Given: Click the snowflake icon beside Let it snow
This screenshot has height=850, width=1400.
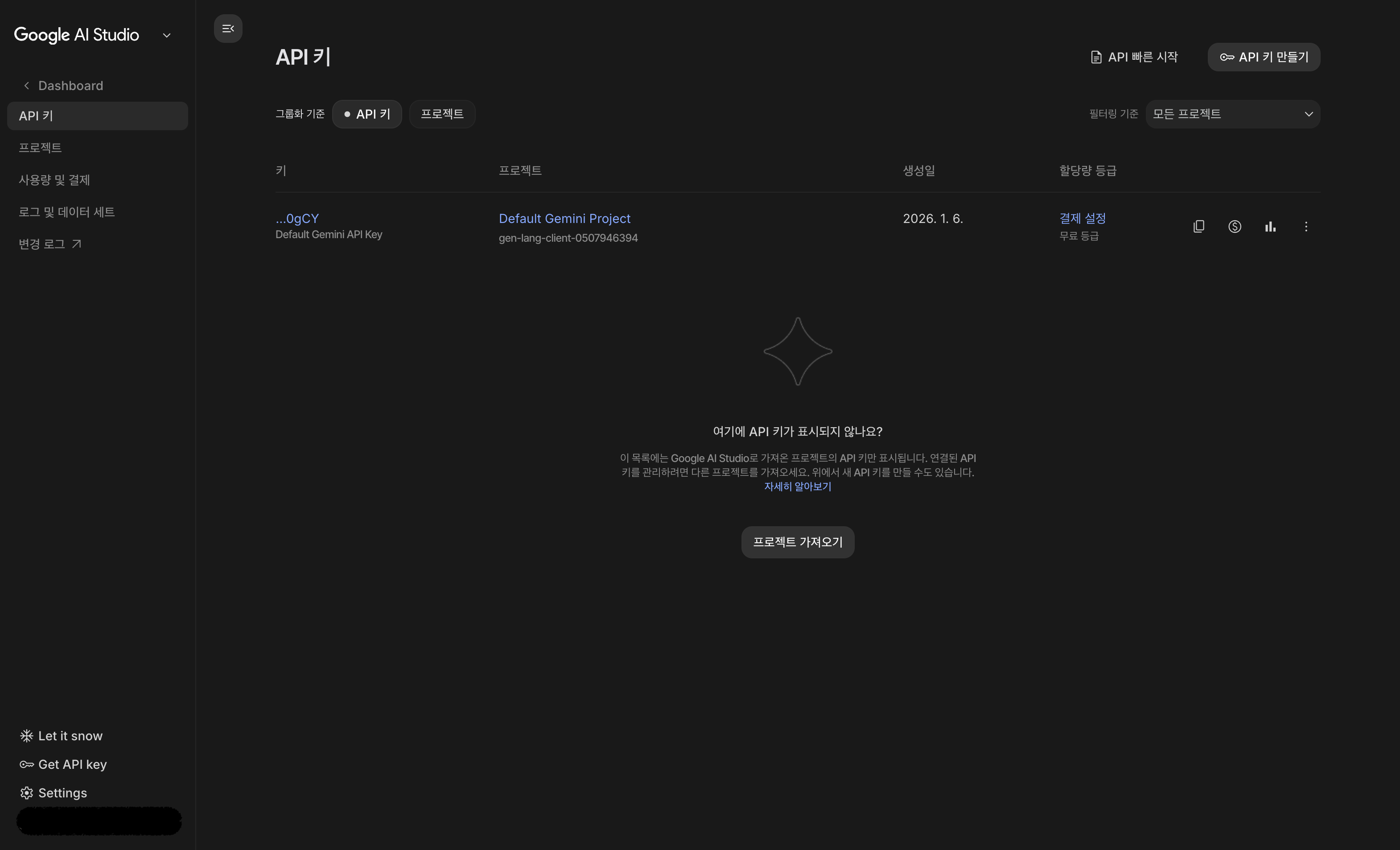Looking at the screenshot, I should tap(27, 736).
